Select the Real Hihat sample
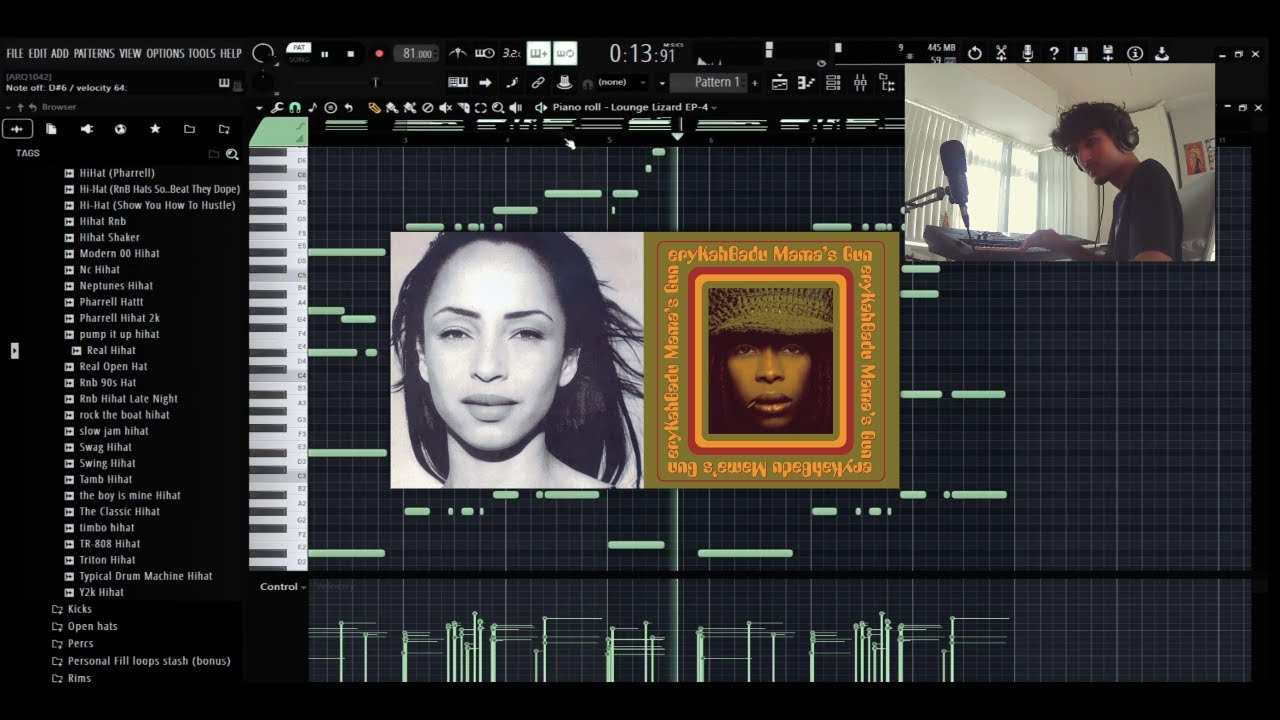The image size is (1280, 720). 111,350
